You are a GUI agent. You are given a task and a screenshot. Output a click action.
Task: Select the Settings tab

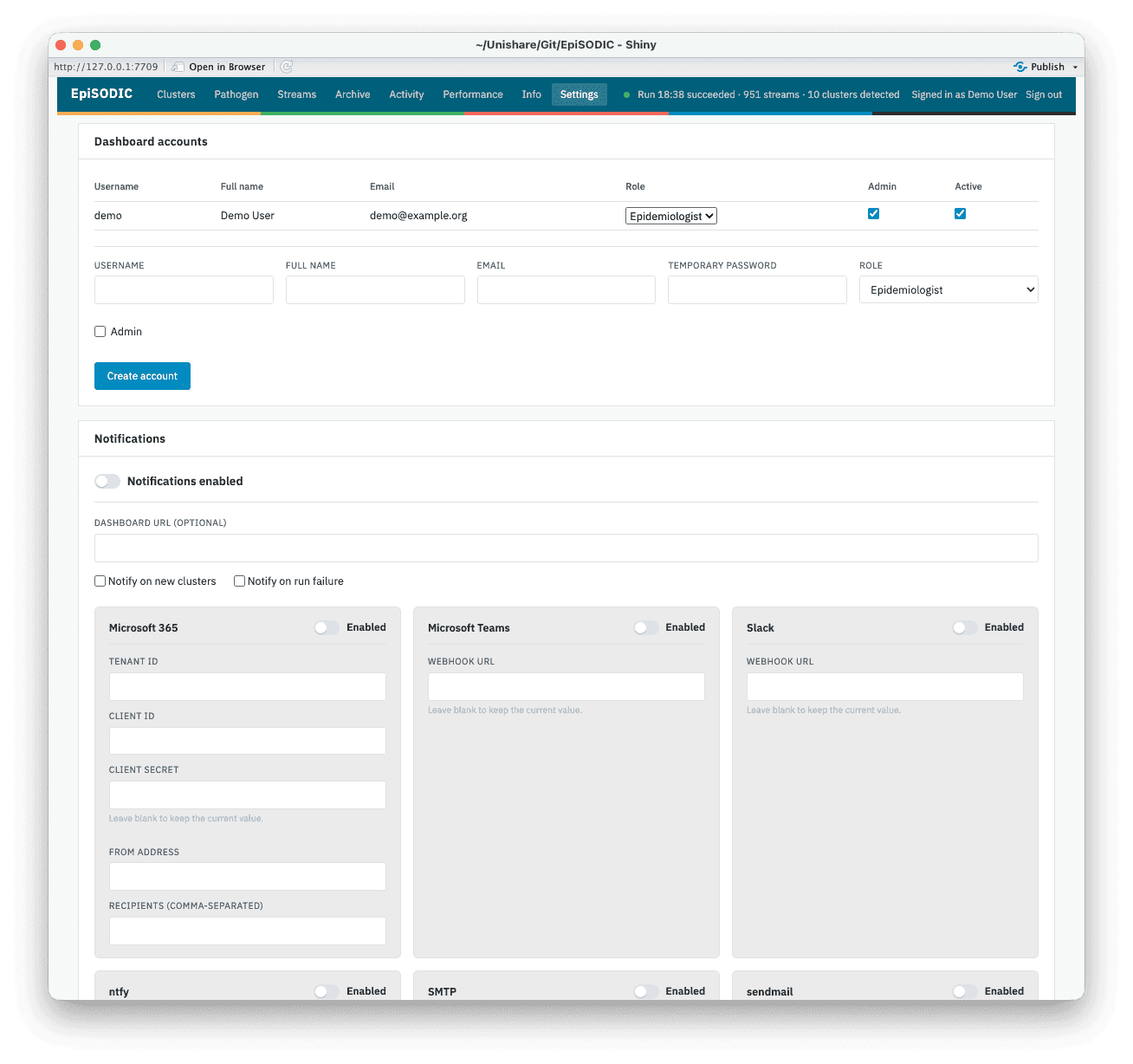point(579,94)
